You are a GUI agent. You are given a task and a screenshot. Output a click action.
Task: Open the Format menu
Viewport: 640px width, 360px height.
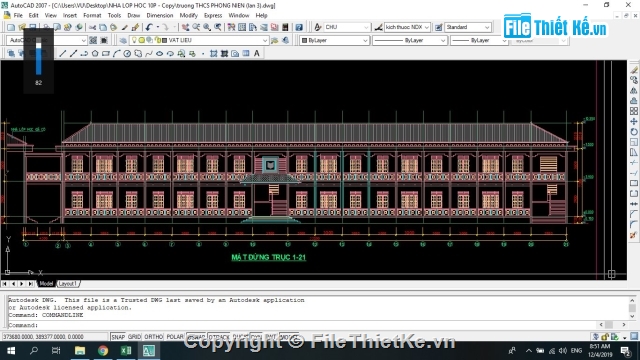tap(92, 16)
